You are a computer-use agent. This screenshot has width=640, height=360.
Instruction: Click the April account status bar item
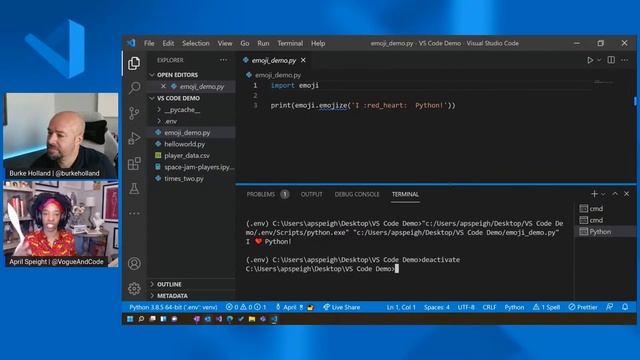[294, 307]
